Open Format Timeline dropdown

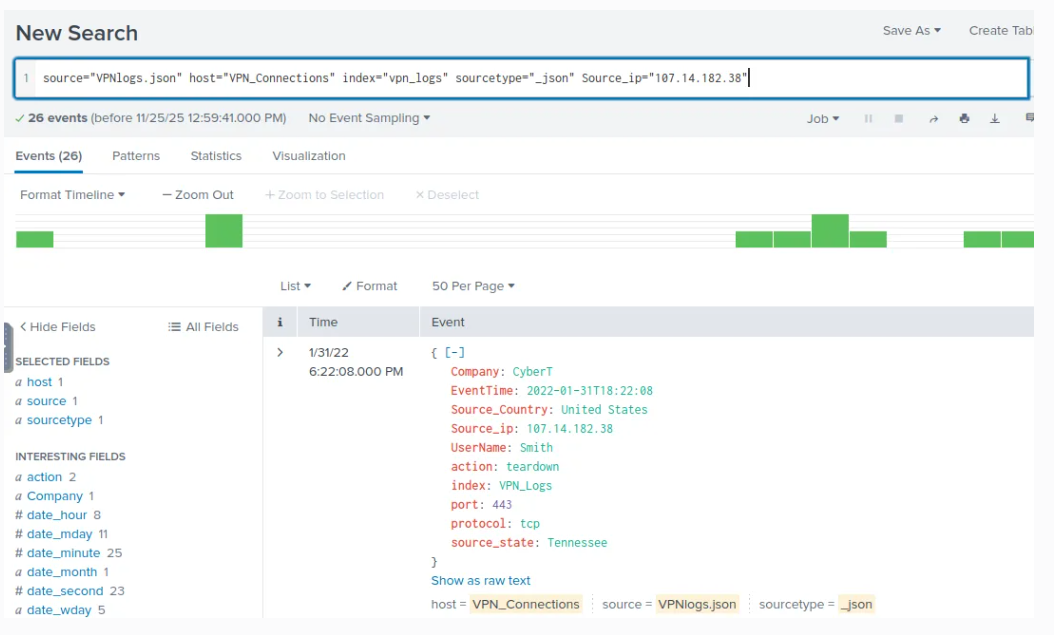[x=73, y=195]
